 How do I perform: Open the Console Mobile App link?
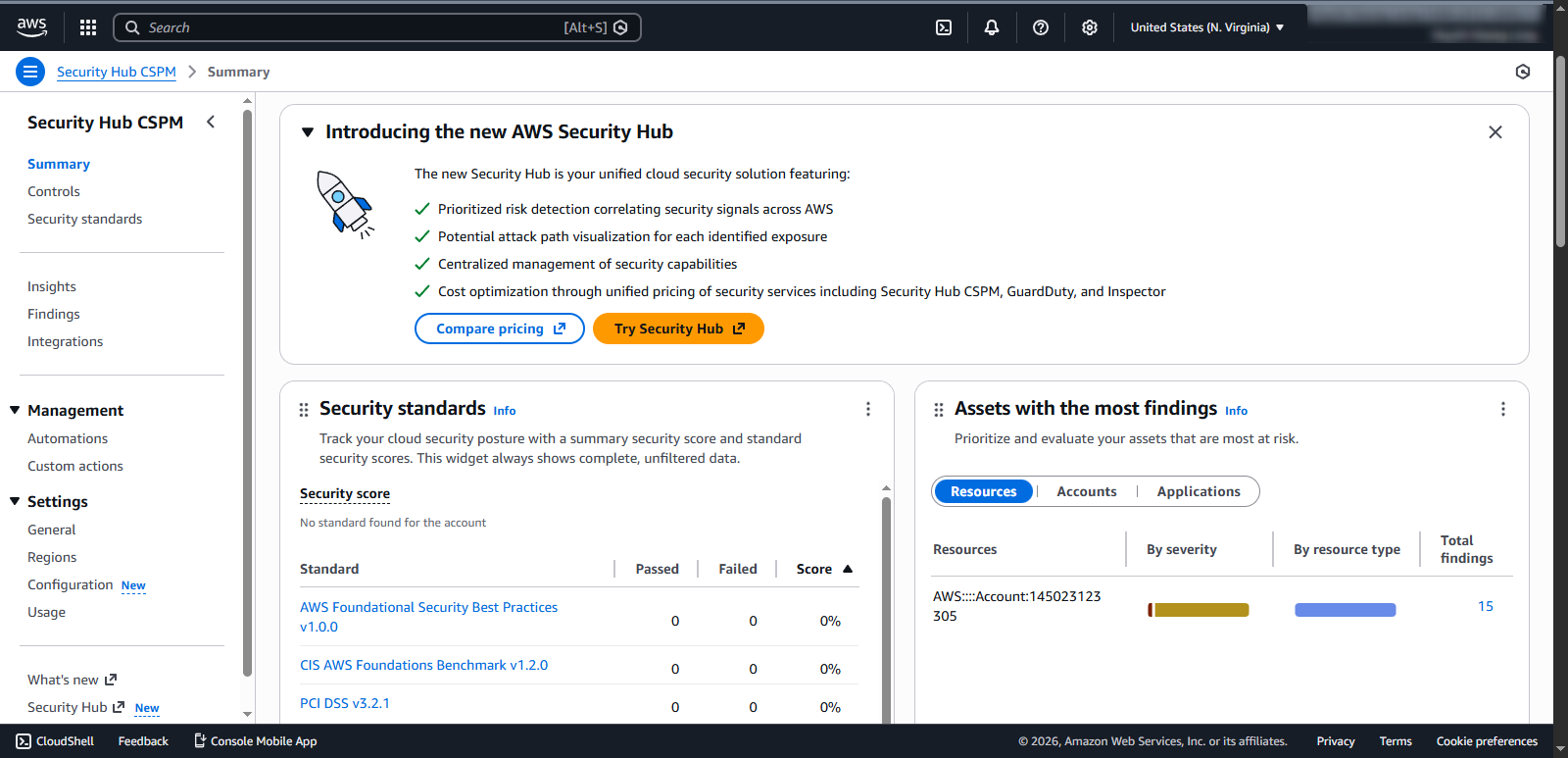click(x=255, y=741)
